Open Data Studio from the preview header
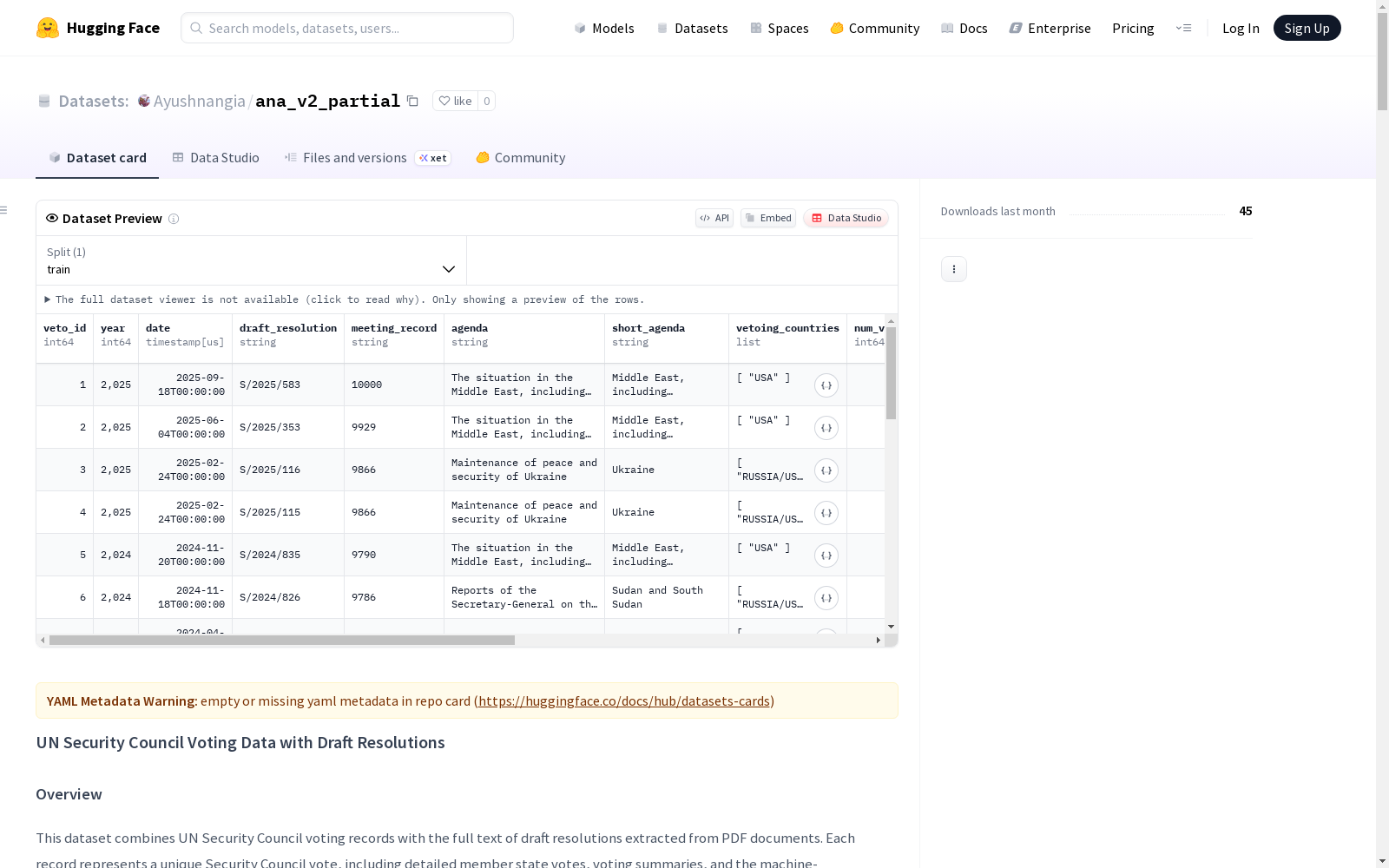Viewport: 1389px width, 868px height. click(x=846, y=218)
